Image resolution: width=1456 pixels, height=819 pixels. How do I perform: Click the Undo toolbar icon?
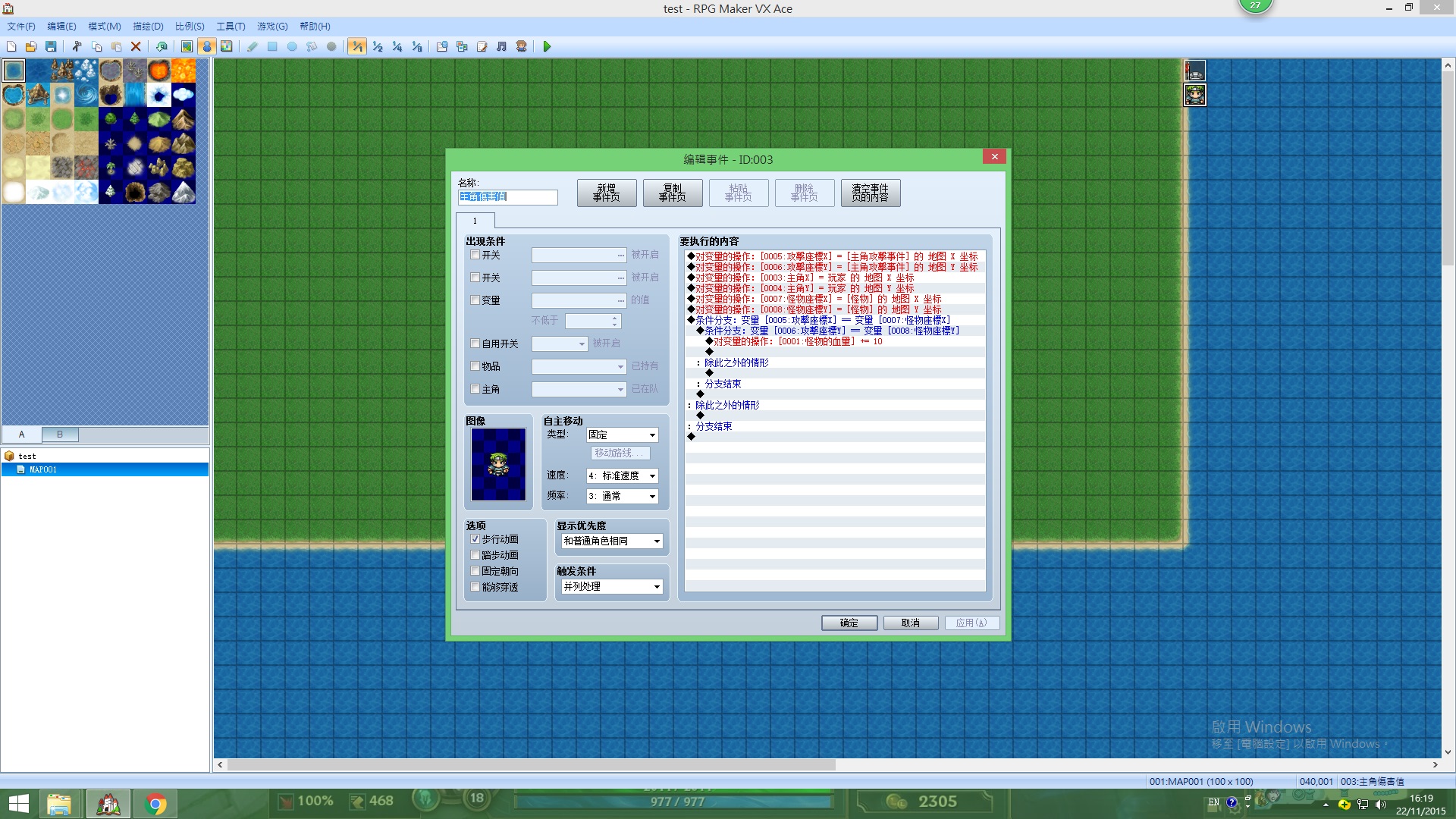pyautogui.click(x=162, y=47)
